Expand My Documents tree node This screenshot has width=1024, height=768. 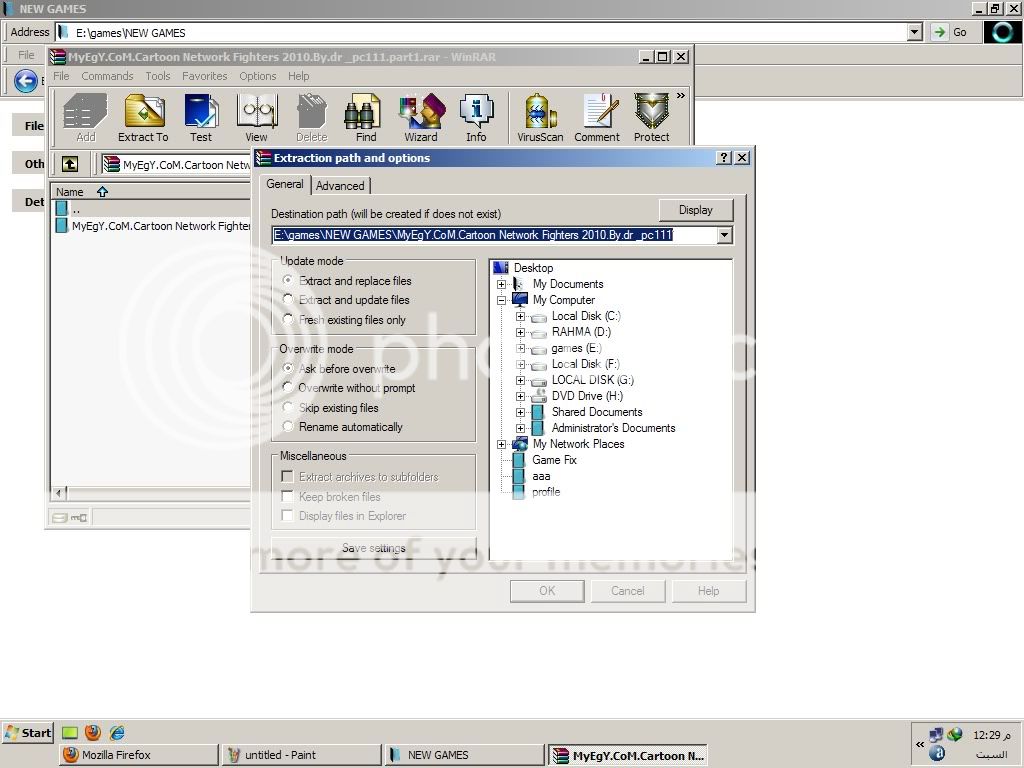click(502, 284)
